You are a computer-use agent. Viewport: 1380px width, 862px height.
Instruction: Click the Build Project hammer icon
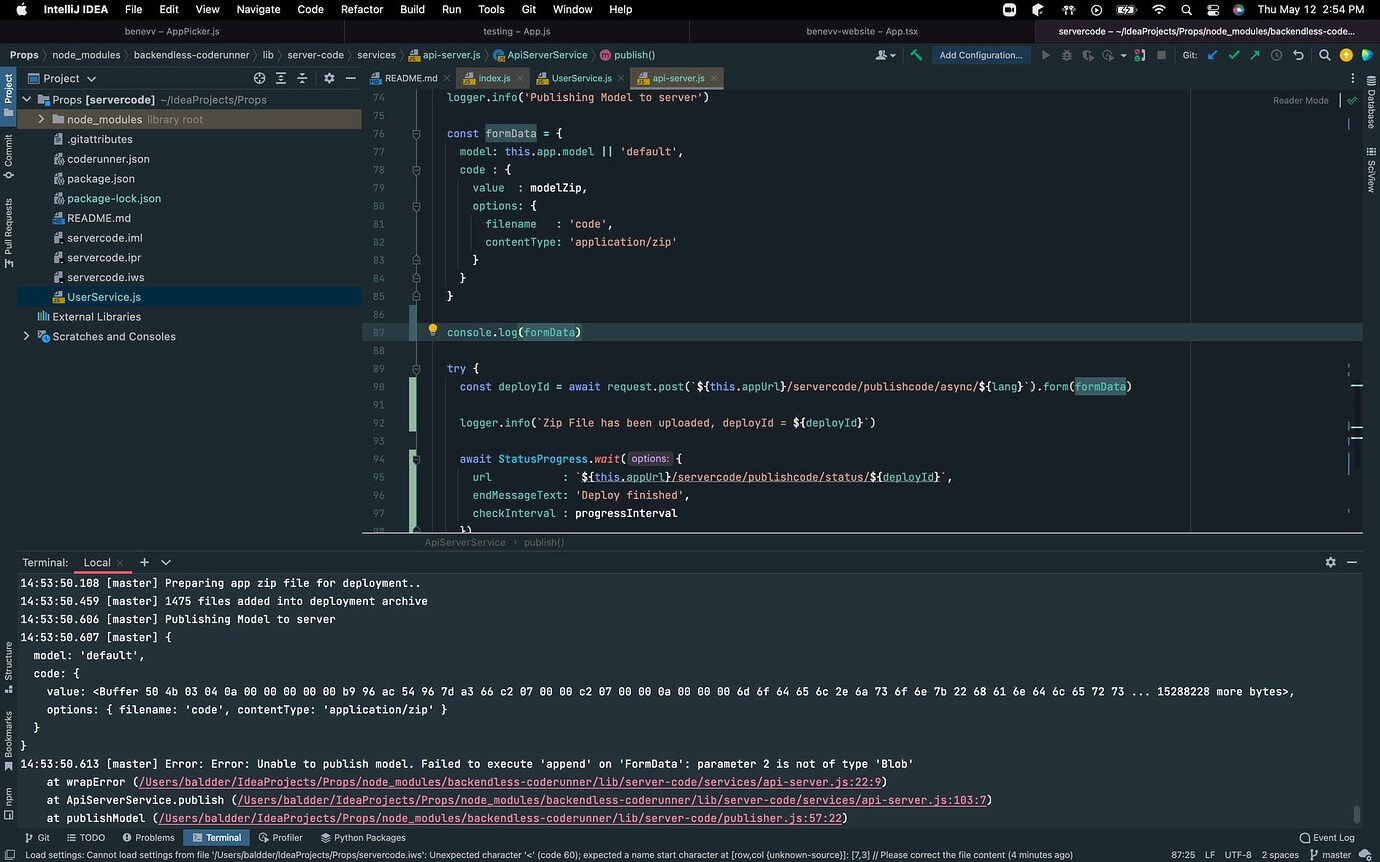point(916,55)
